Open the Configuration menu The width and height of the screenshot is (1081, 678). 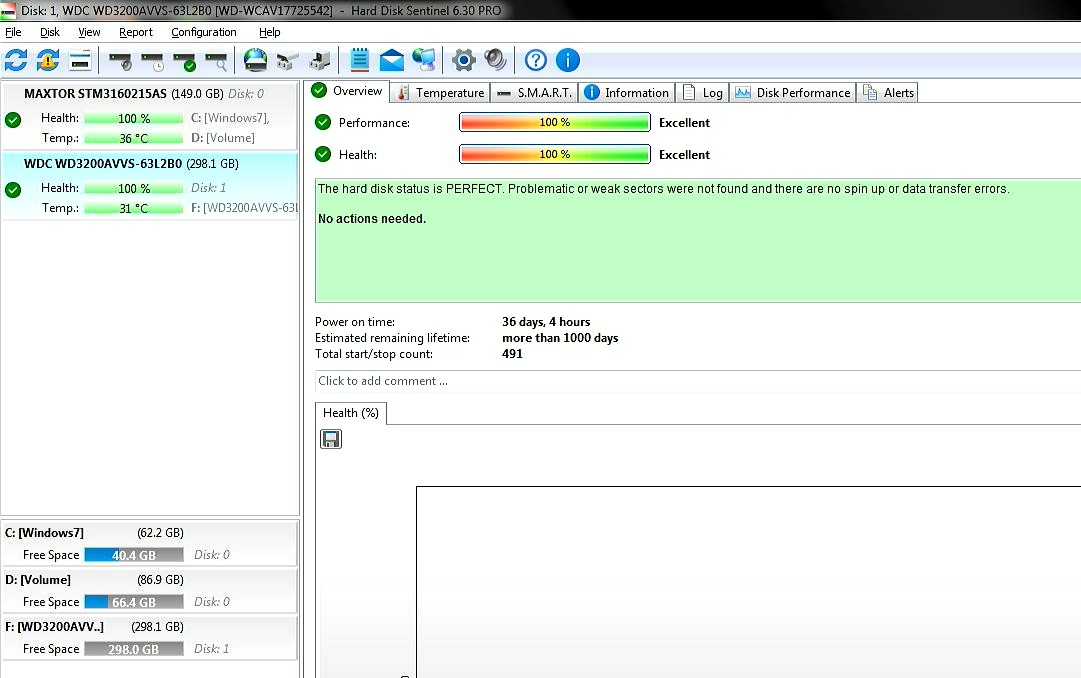(x=203, y=32)
